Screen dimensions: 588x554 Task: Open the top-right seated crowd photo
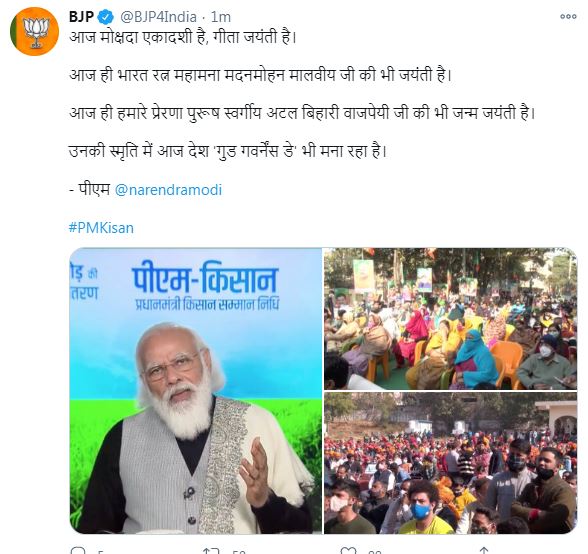tap(450, 319)
